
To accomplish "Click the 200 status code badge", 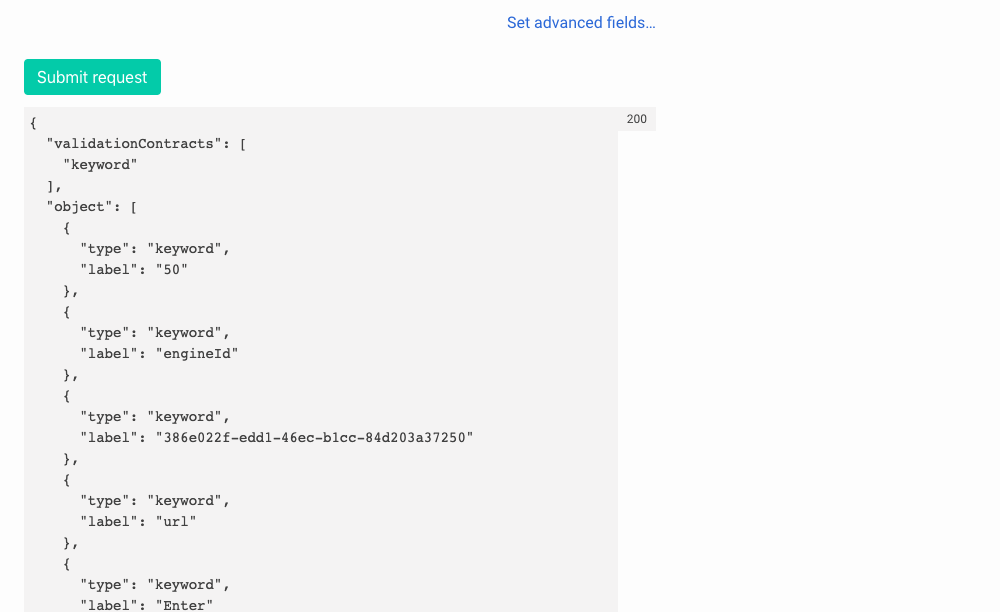I will [636, 119].
